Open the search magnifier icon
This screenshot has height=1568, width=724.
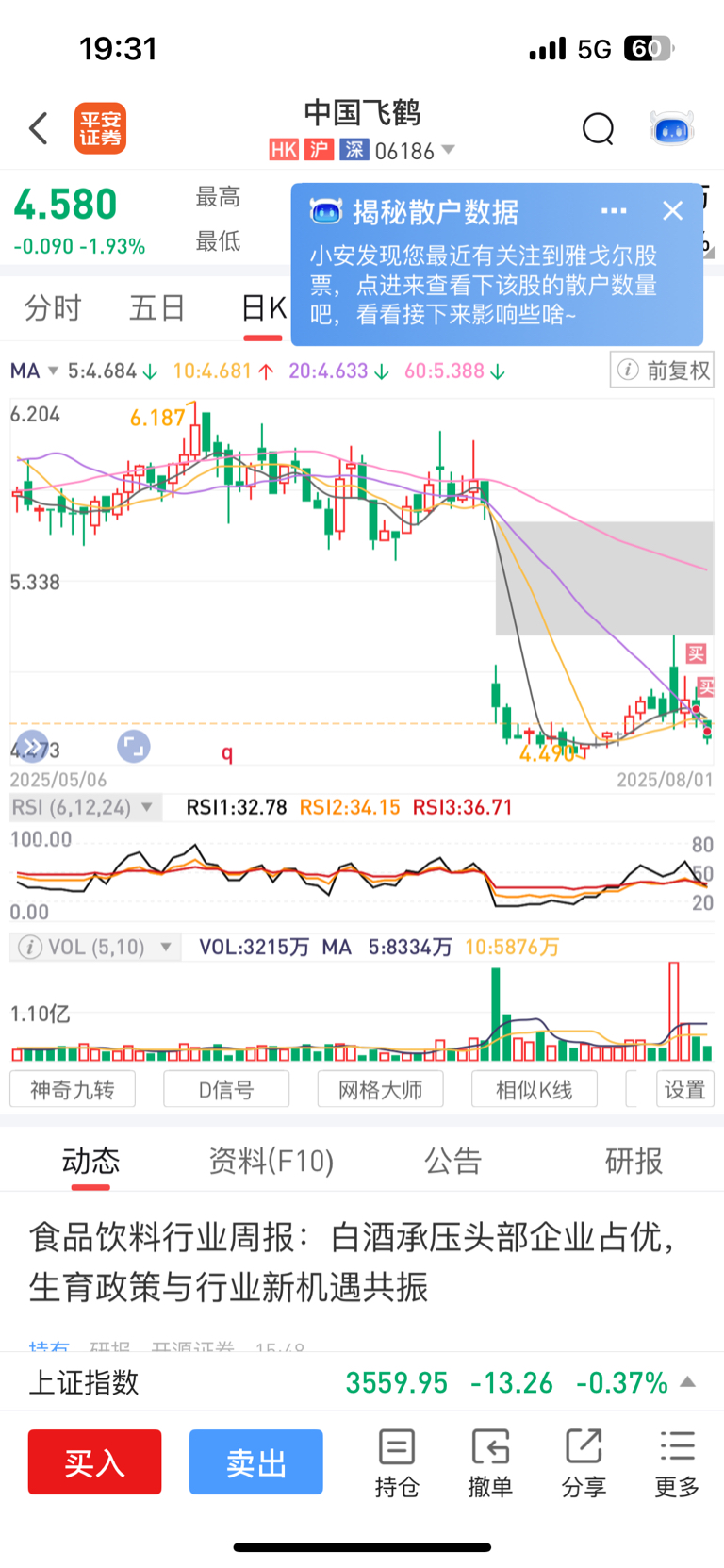pos(598,128)
